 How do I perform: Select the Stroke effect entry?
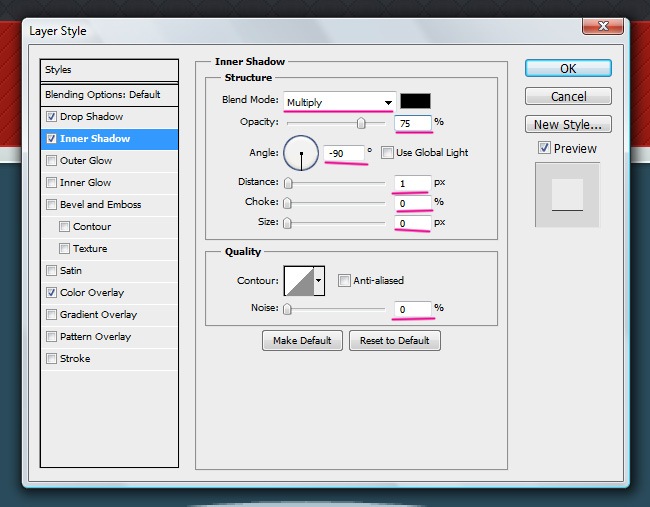(x=75, y=359)
